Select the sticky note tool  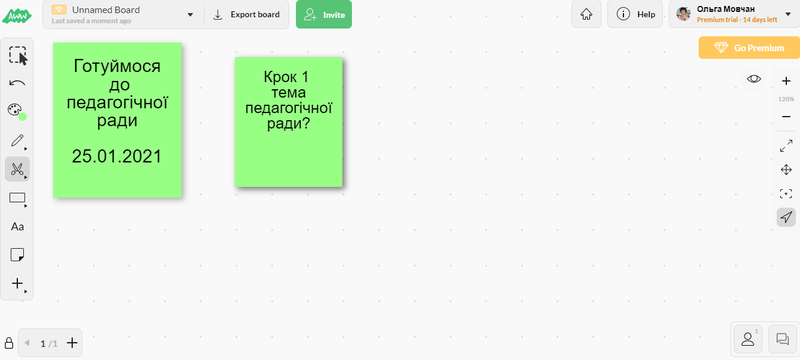pos(17,255)
